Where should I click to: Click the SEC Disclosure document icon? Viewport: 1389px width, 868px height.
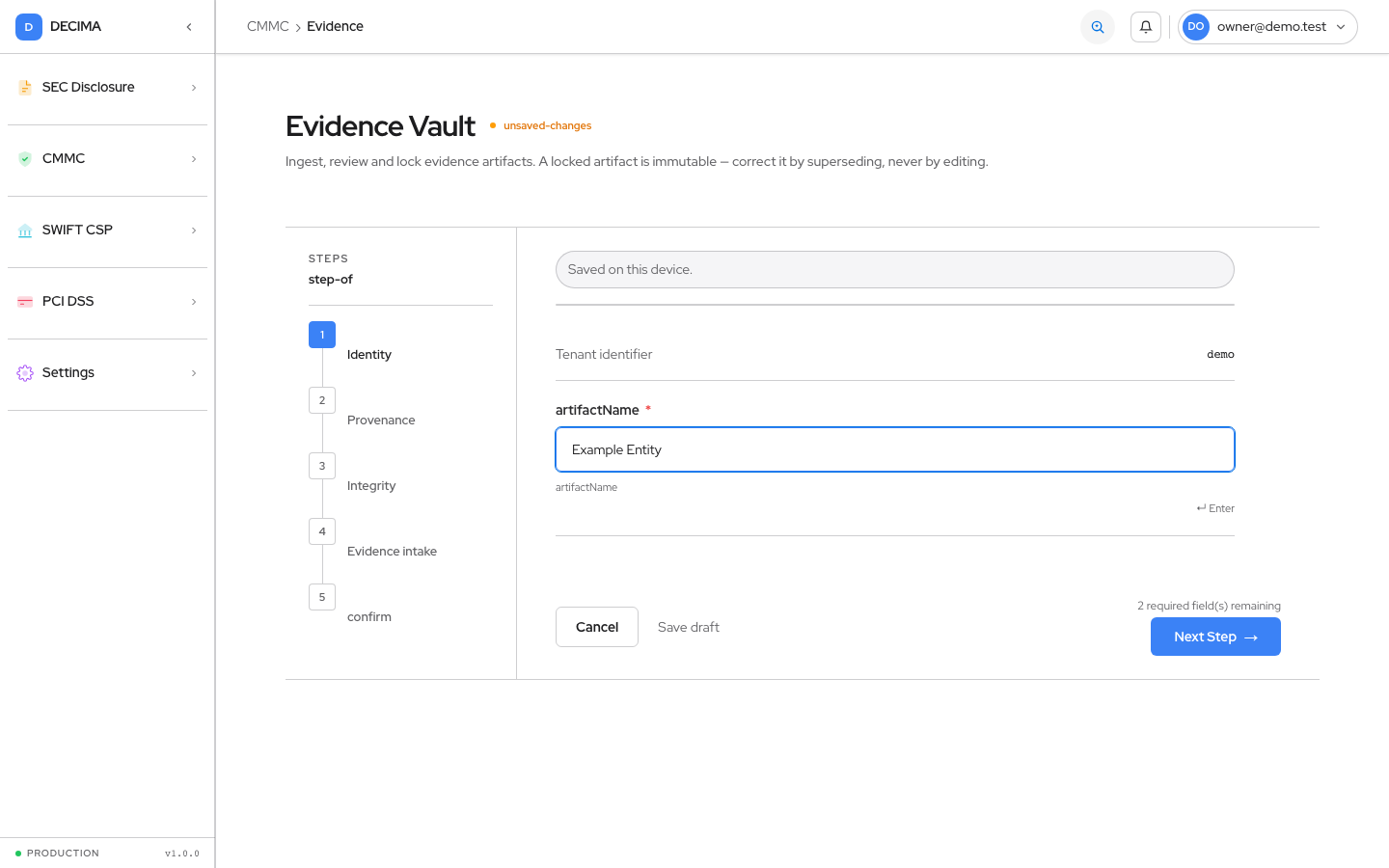pos(25,88)
